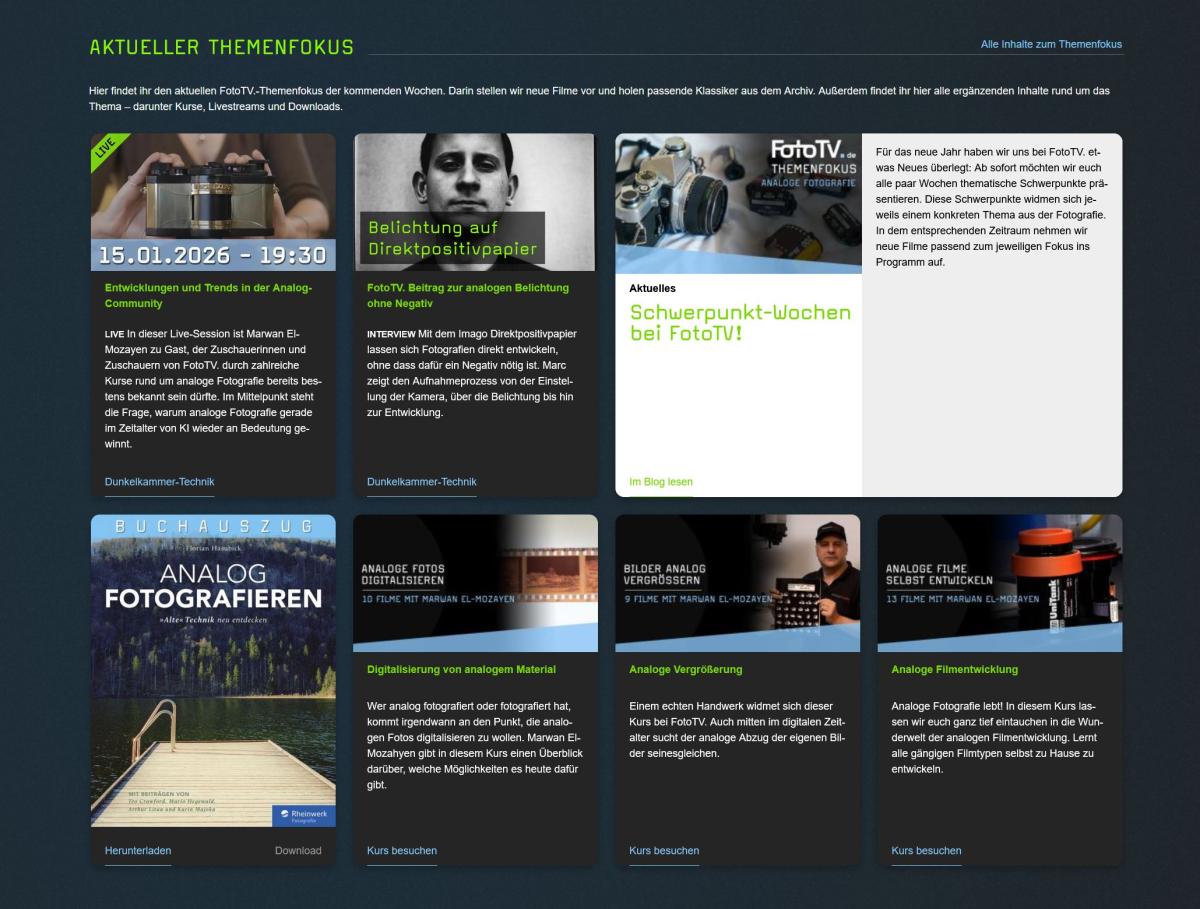1200x909 pixels.
Task: Click 'Herunterladen' below the book cover
Action: (138, 851)
